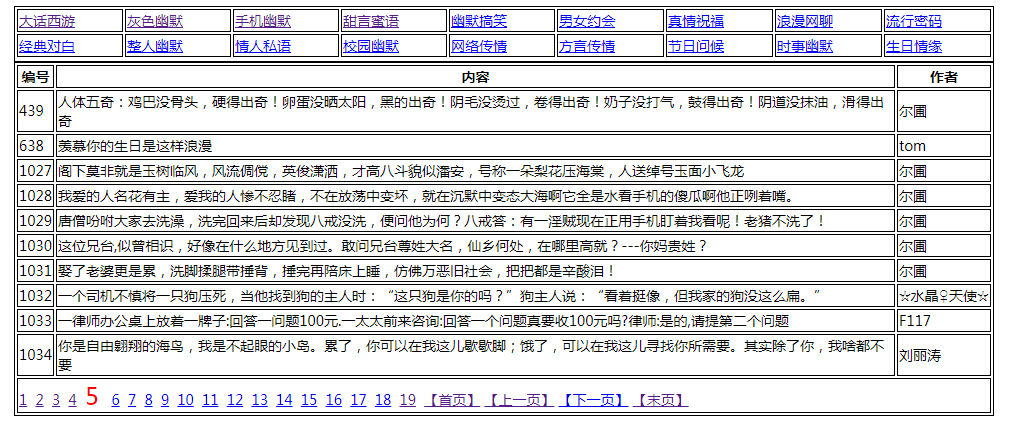Open the 经典对白 category
Screen dimensions: 1023x423
46,45
